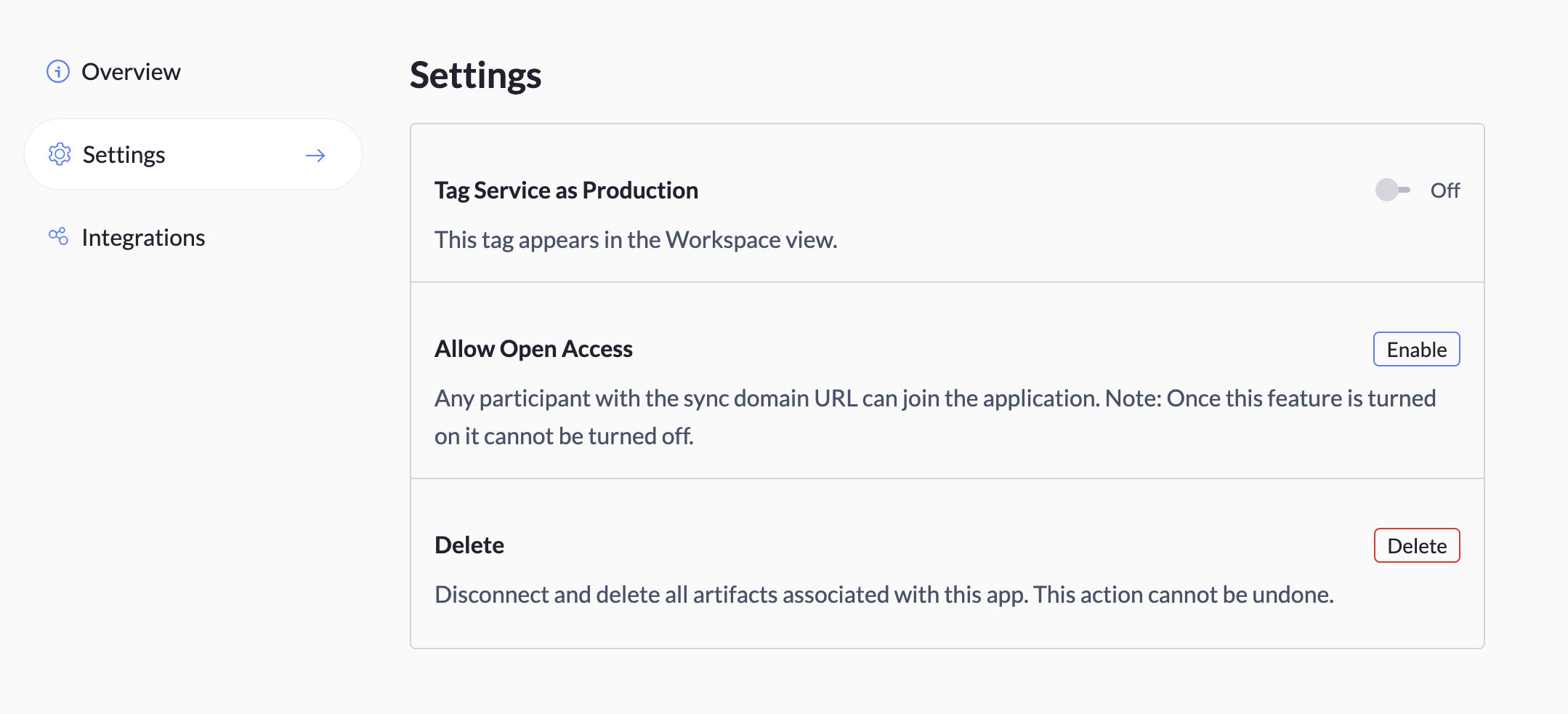Click the Tag Service as Production heading
Screen dimensions: 1568x714
[x=566, y=190]
